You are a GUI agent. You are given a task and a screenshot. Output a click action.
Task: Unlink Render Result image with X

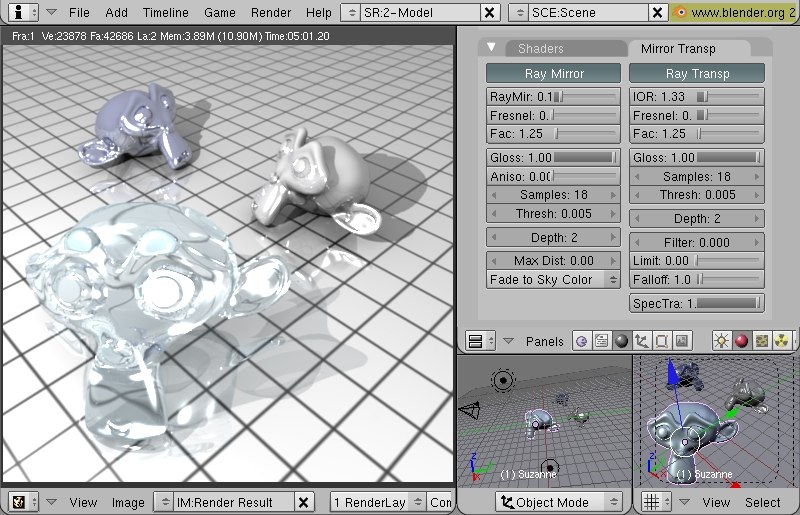[303, 502]
